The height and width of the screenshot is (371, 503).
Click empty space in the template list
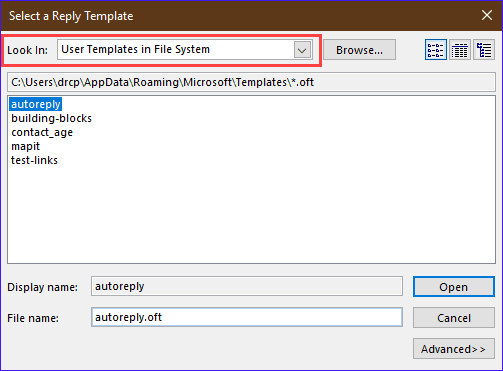[x=251, y=217]
